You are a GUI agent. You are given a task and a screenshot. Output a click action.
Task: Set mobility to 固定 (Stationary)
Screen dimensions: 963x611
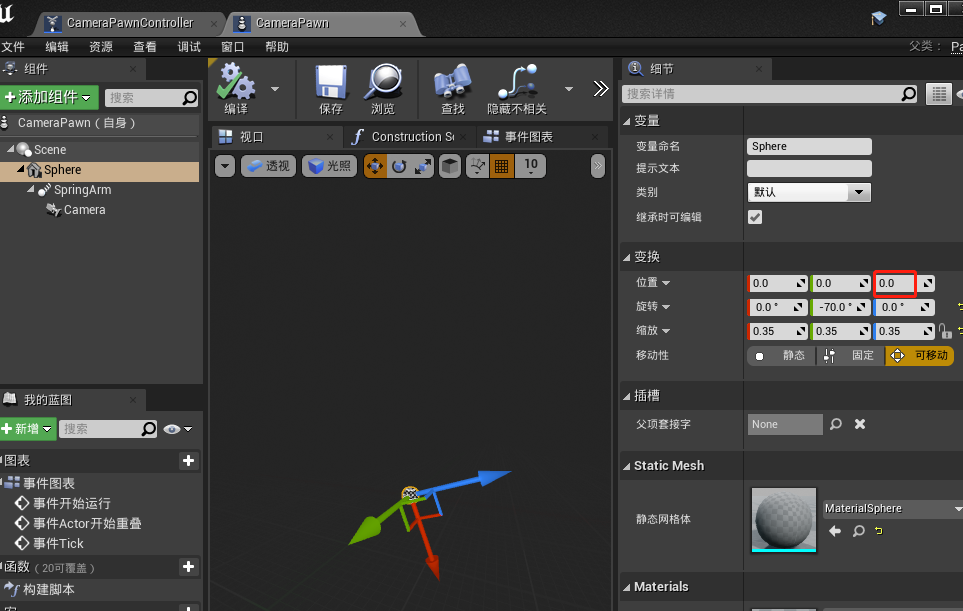tap(851, 356)
